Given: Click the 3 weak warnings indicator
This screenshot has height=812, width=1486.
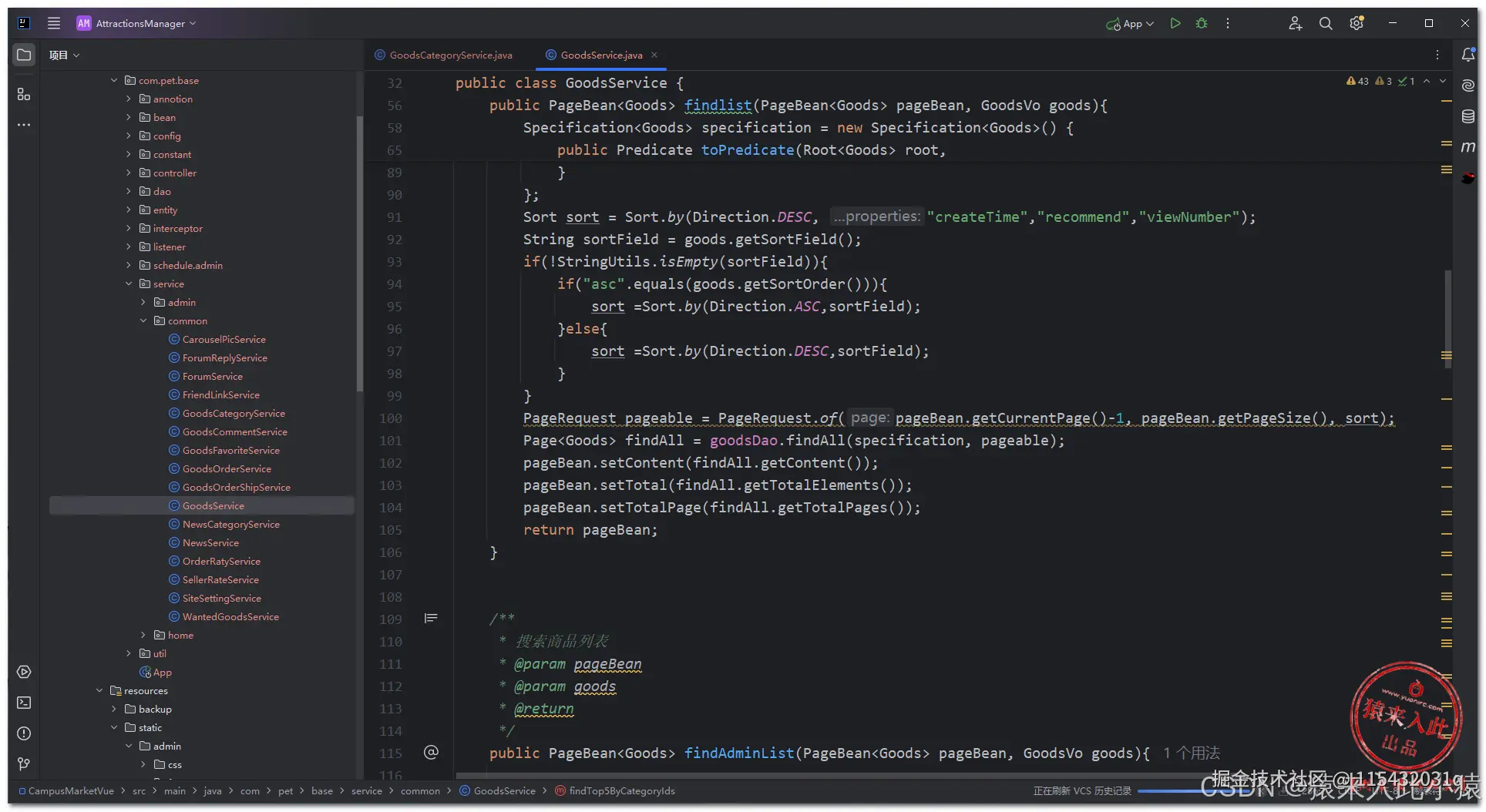Looking at the screenshot, I should point(1383,81).
